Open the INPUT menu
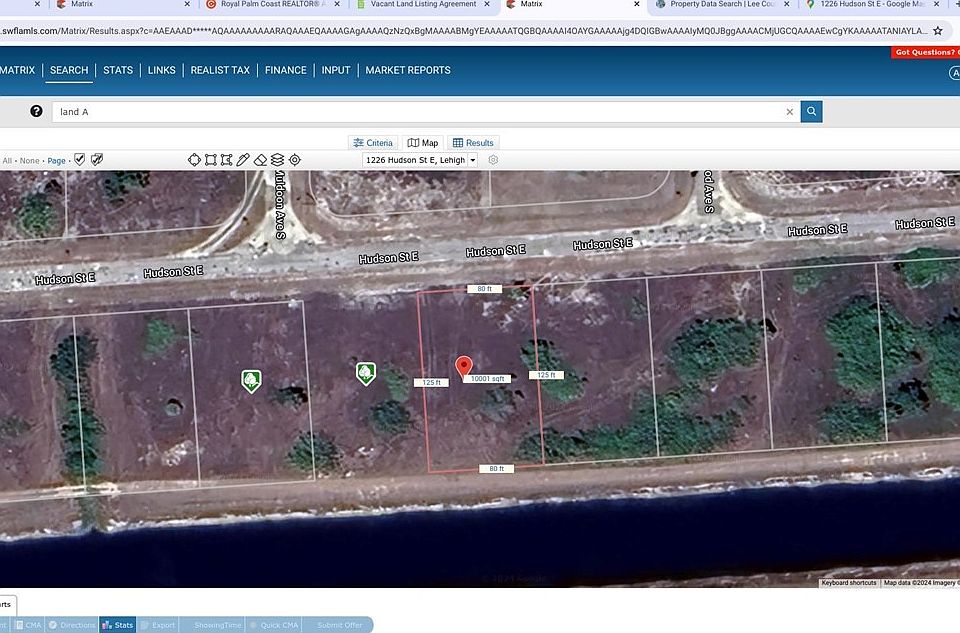This screenshot has width=960, height=633. click(336, 70)
